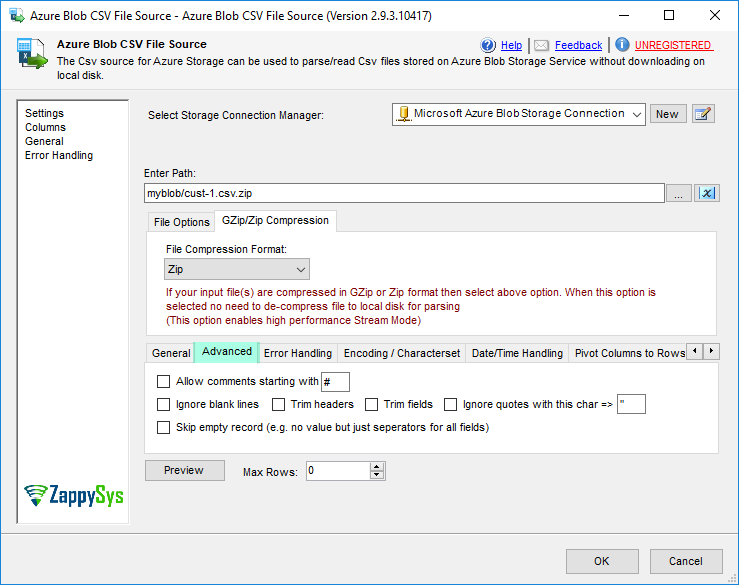Image resolution: width=739 pixels, height=585 pixels.
Task: Open the Error Handling tab
Action: 298,353
